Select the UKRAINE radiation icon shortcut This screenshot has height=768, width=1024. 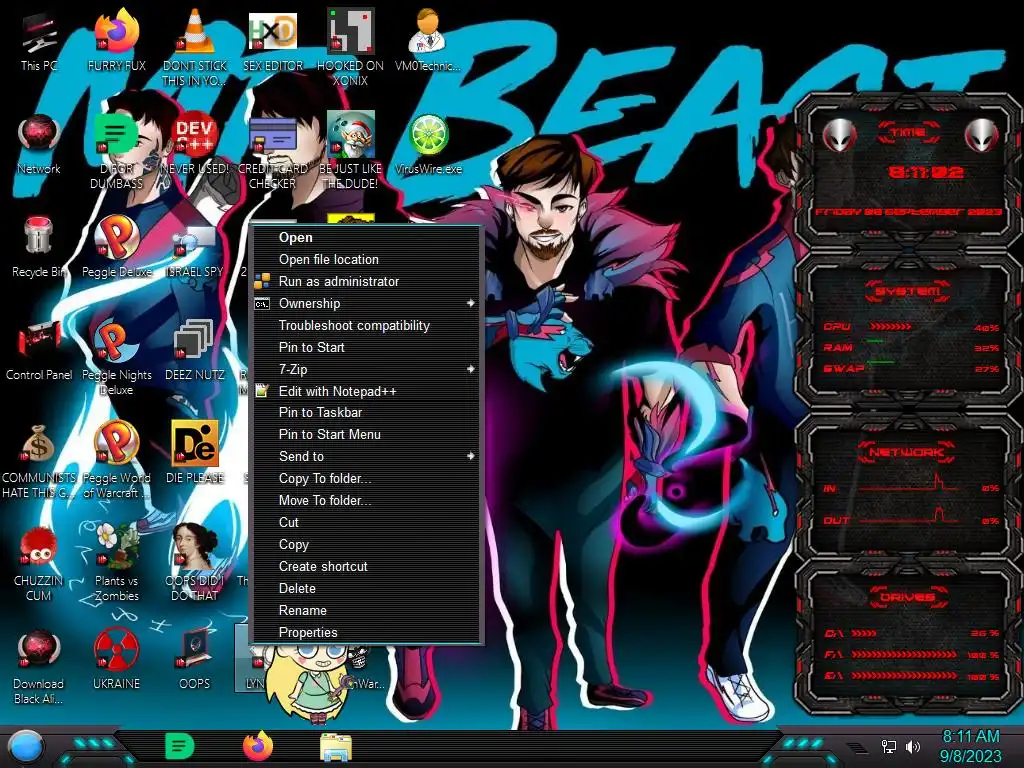click(116, 660)
